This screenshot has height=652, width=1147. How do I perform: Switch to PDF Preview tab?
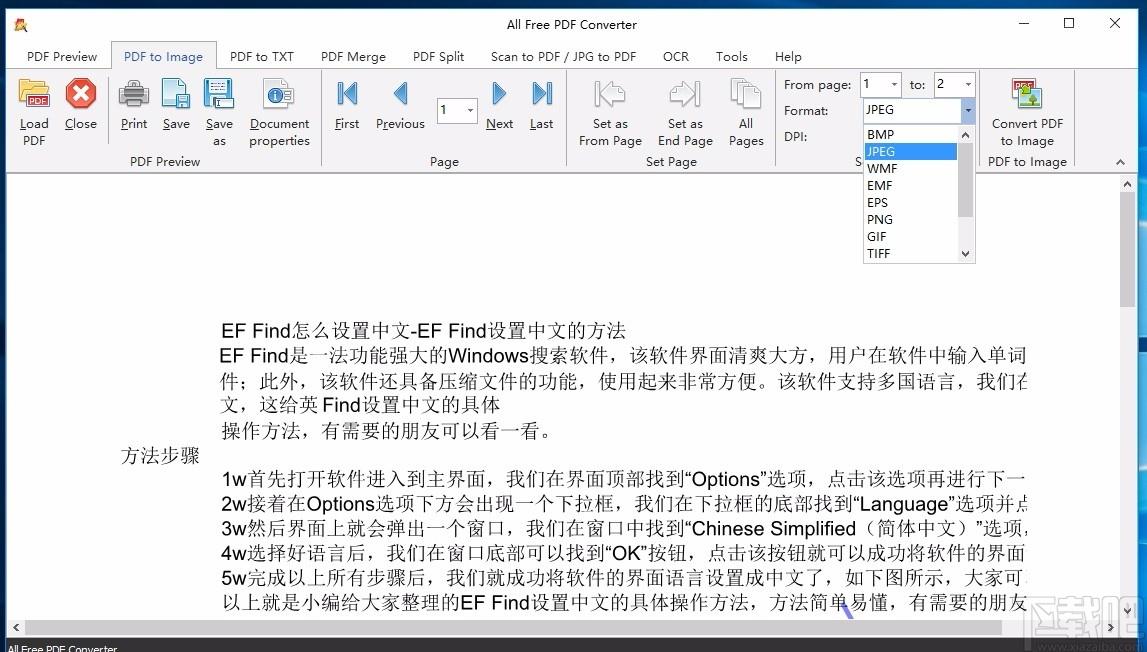[x=61, y=56]
